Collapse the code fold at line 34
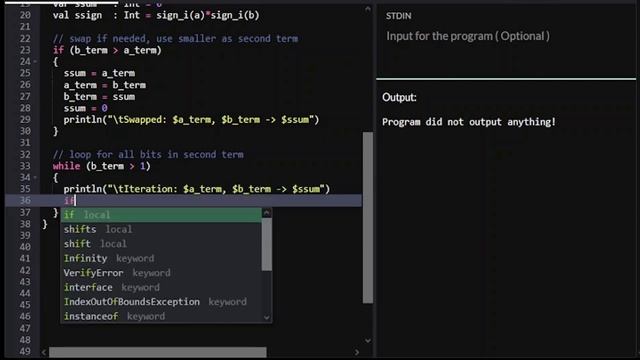This screenshot has height=360, width=640. 36,178
